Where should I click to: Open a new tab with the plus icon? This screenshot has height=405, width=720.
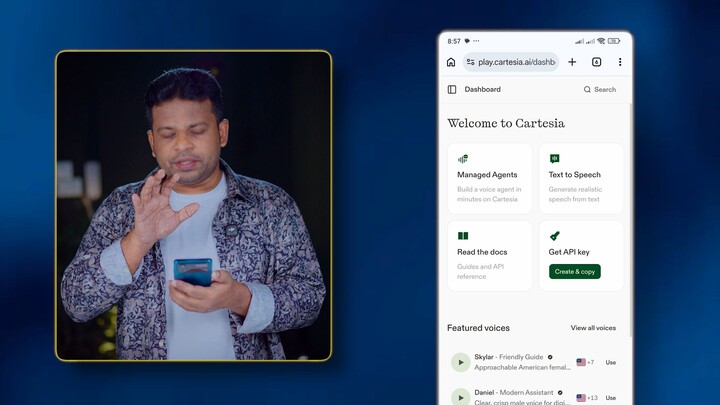[572, 62]
